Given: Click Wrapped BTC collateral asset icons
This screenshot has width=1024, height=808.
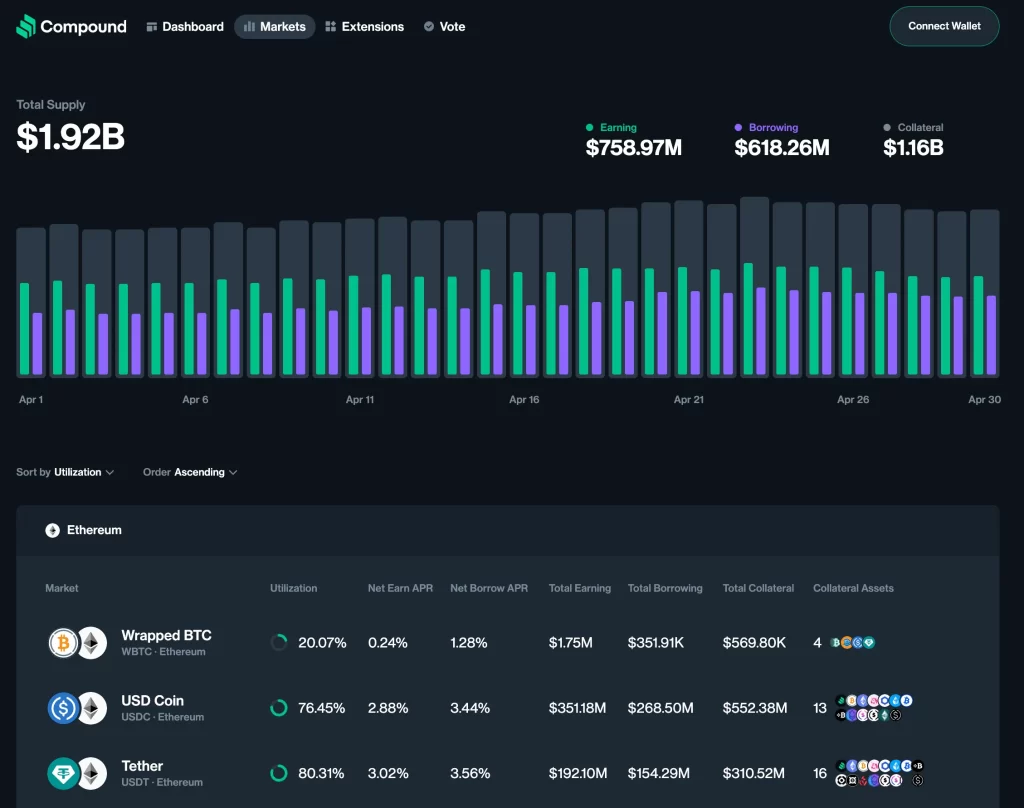Looking at the screenshot, I should coord(852,643).
